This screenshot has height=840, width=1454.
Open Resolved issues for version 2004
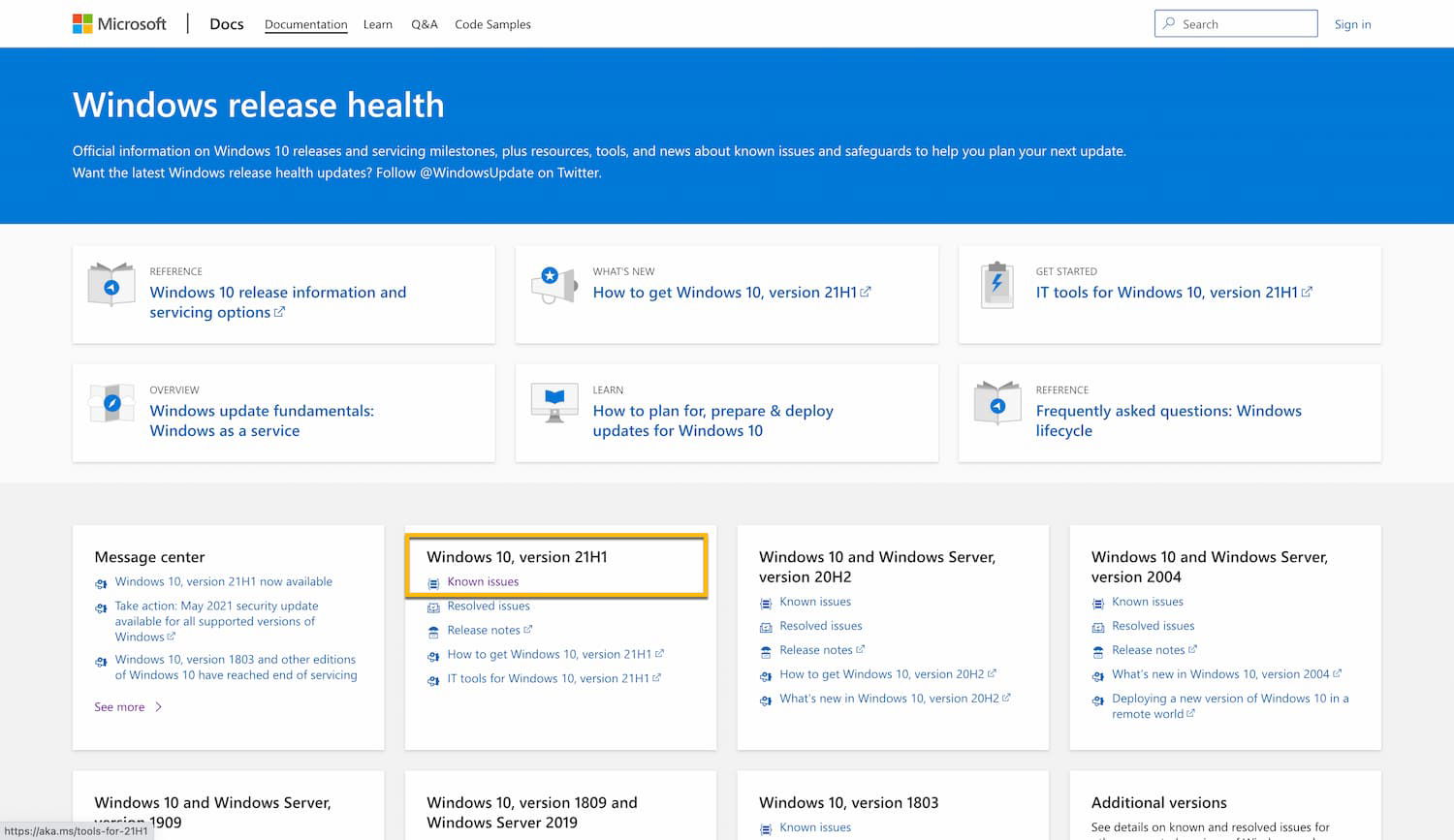[1154, 626]
